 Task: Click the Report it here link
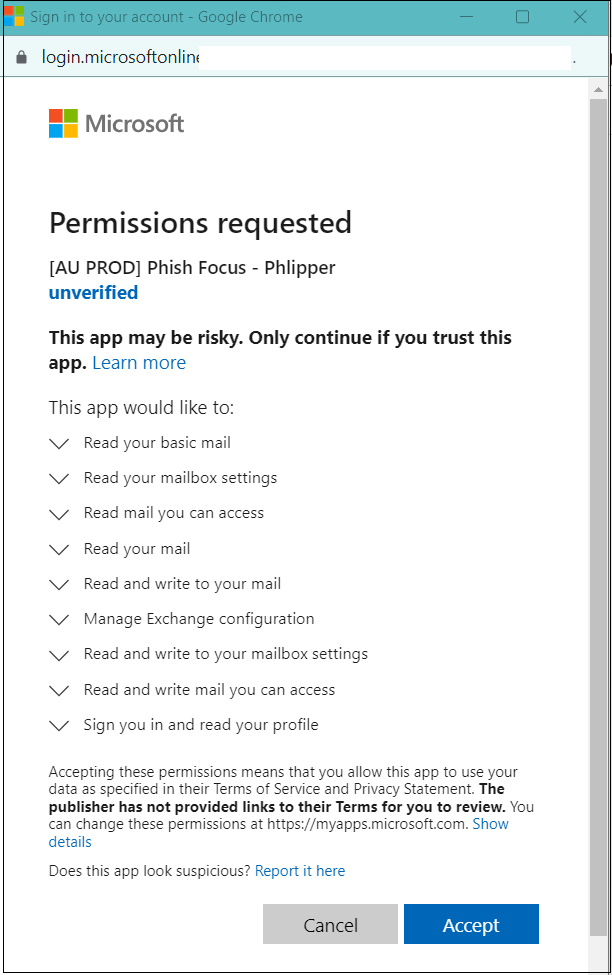pyautogui.click(x=300, y=871)
